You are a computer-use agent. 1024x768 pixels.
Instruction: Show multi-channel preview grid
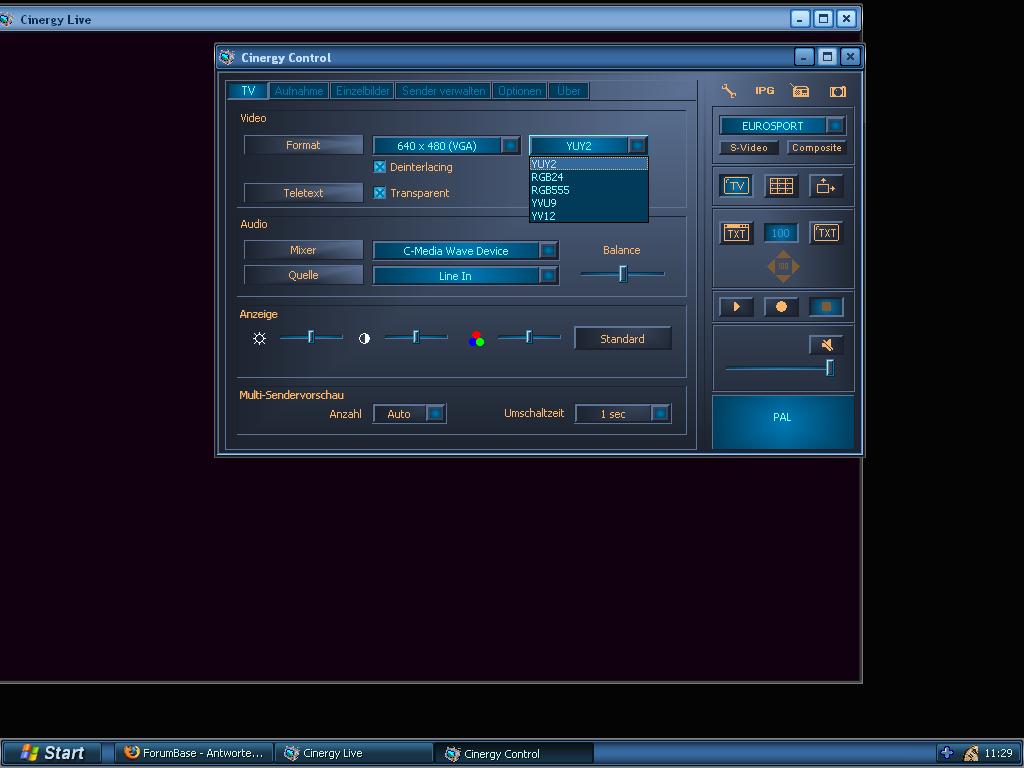[781, 186]
